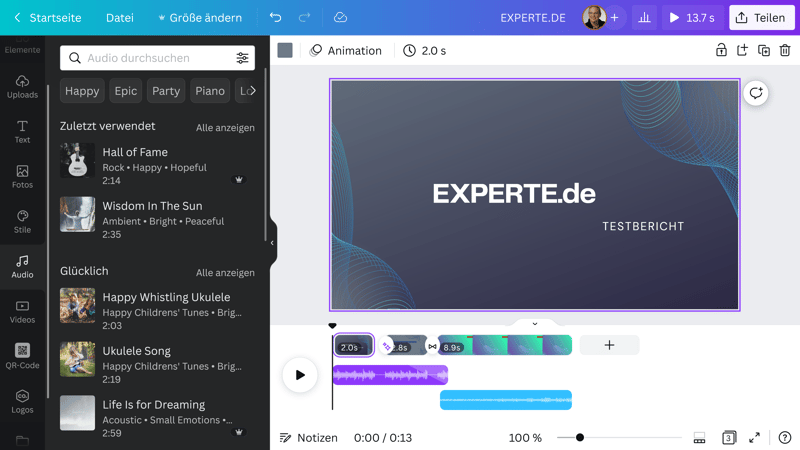Image resolution: width=800 pixels, height=450 pixels.
Task: Duplicate the page icon
Action: 764,50
